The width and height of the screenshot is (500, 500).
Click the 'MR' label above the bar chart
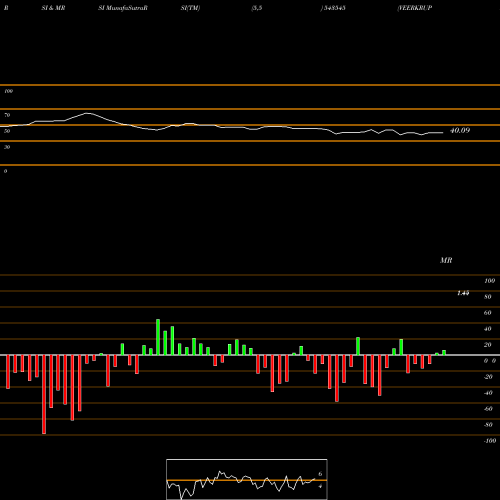tap(446, 260)
